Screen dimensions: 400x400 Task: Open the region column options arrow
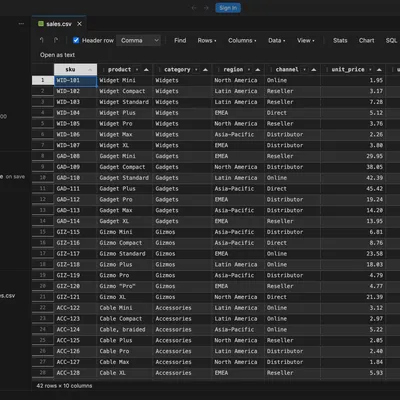point(249,70)
